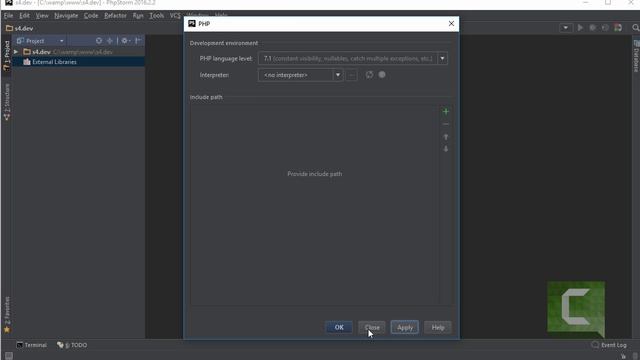Image resolution: width=640 pixels, height=360 pixels.
Task: Open Project panel settings gear
Action: [125, 41]
